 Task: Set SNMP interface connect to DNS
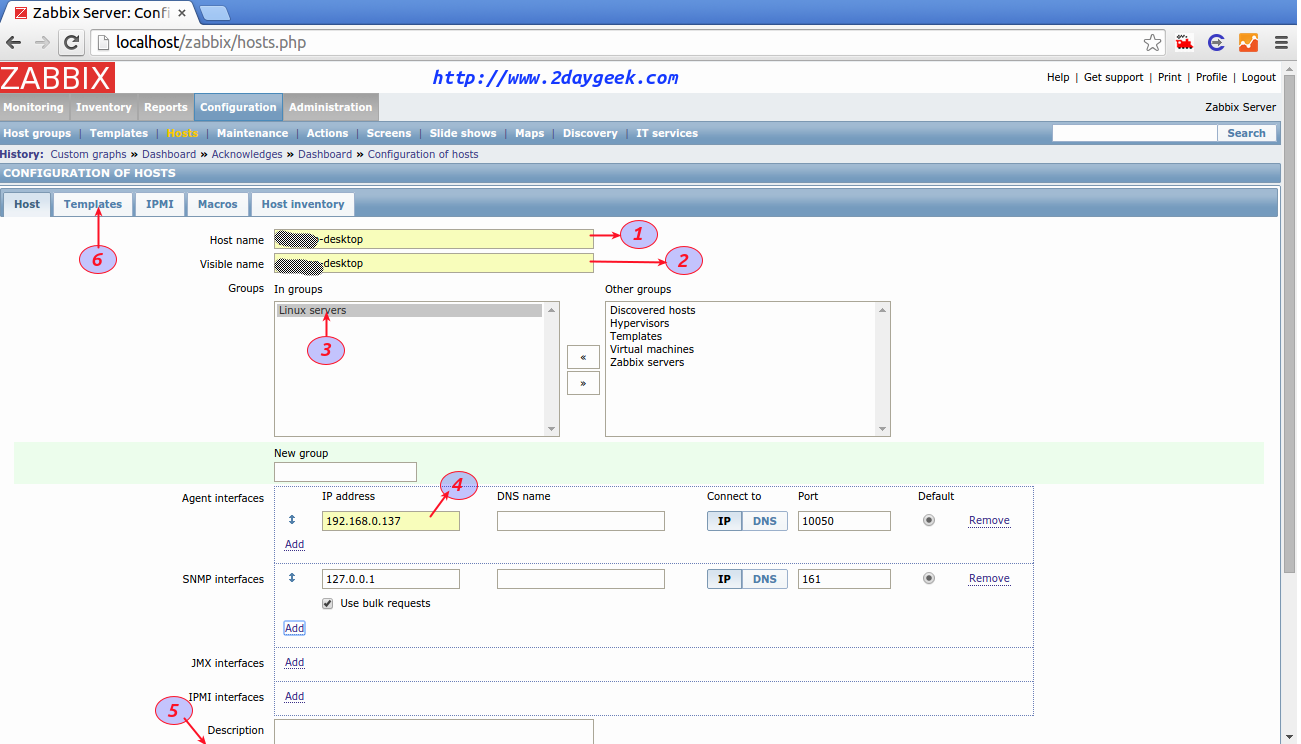click(764, 579)
